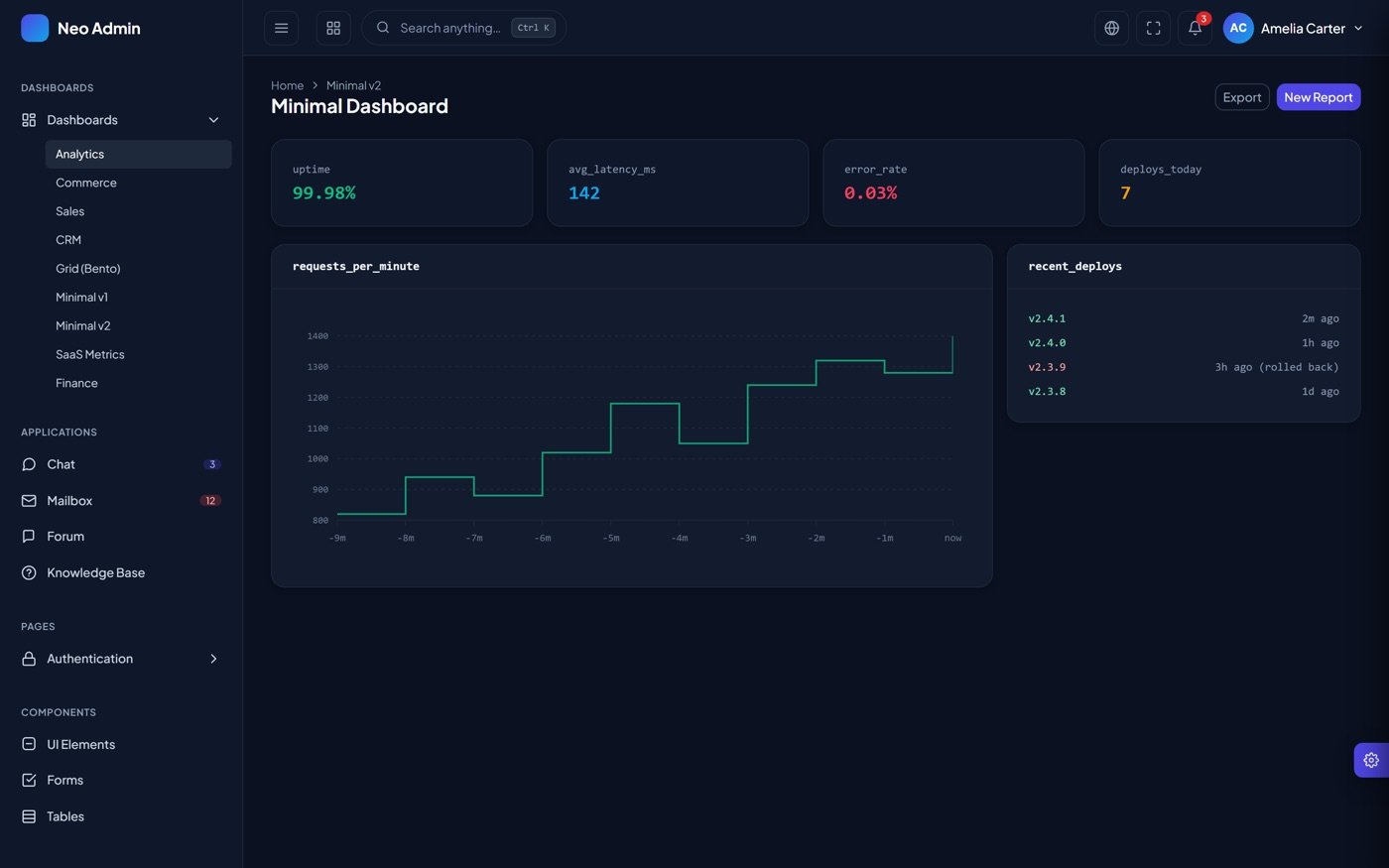This screenshot has height=868, width=1389.
Task: Click the Forum message icon
Action: [x=29, y=537]
